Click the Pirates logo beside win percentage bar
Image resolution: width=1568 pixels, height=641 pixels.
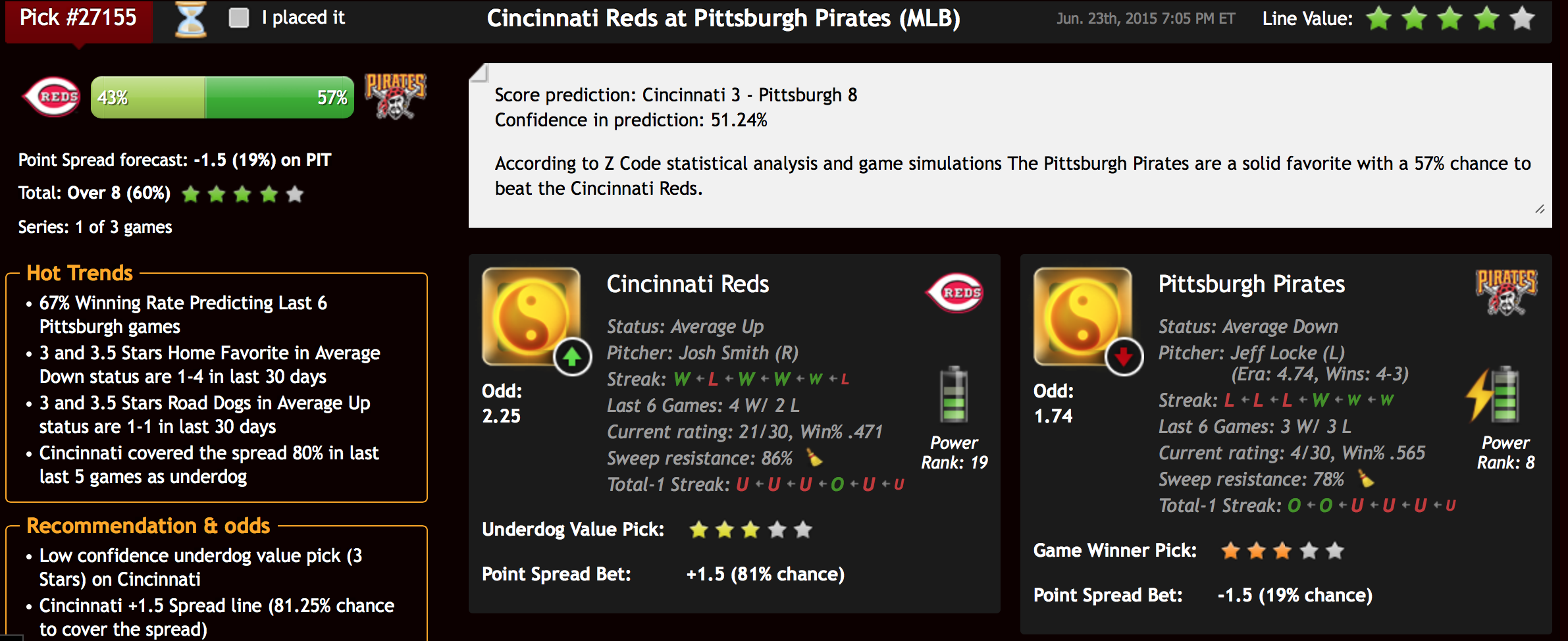tap(395, 96)
